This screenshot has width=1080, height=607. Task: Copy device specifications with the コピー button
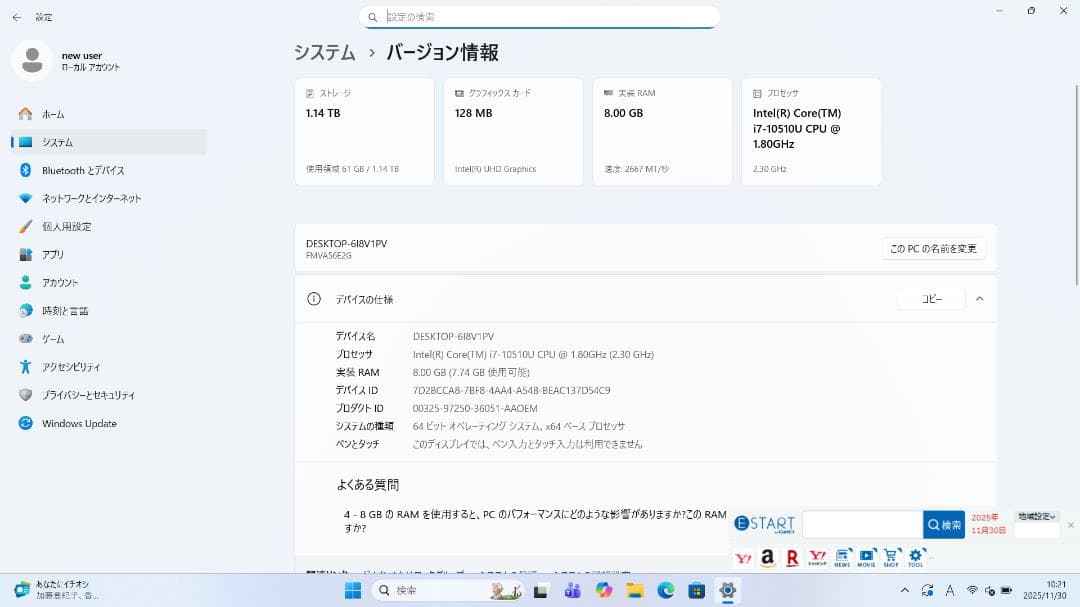(x=930, y=299)
